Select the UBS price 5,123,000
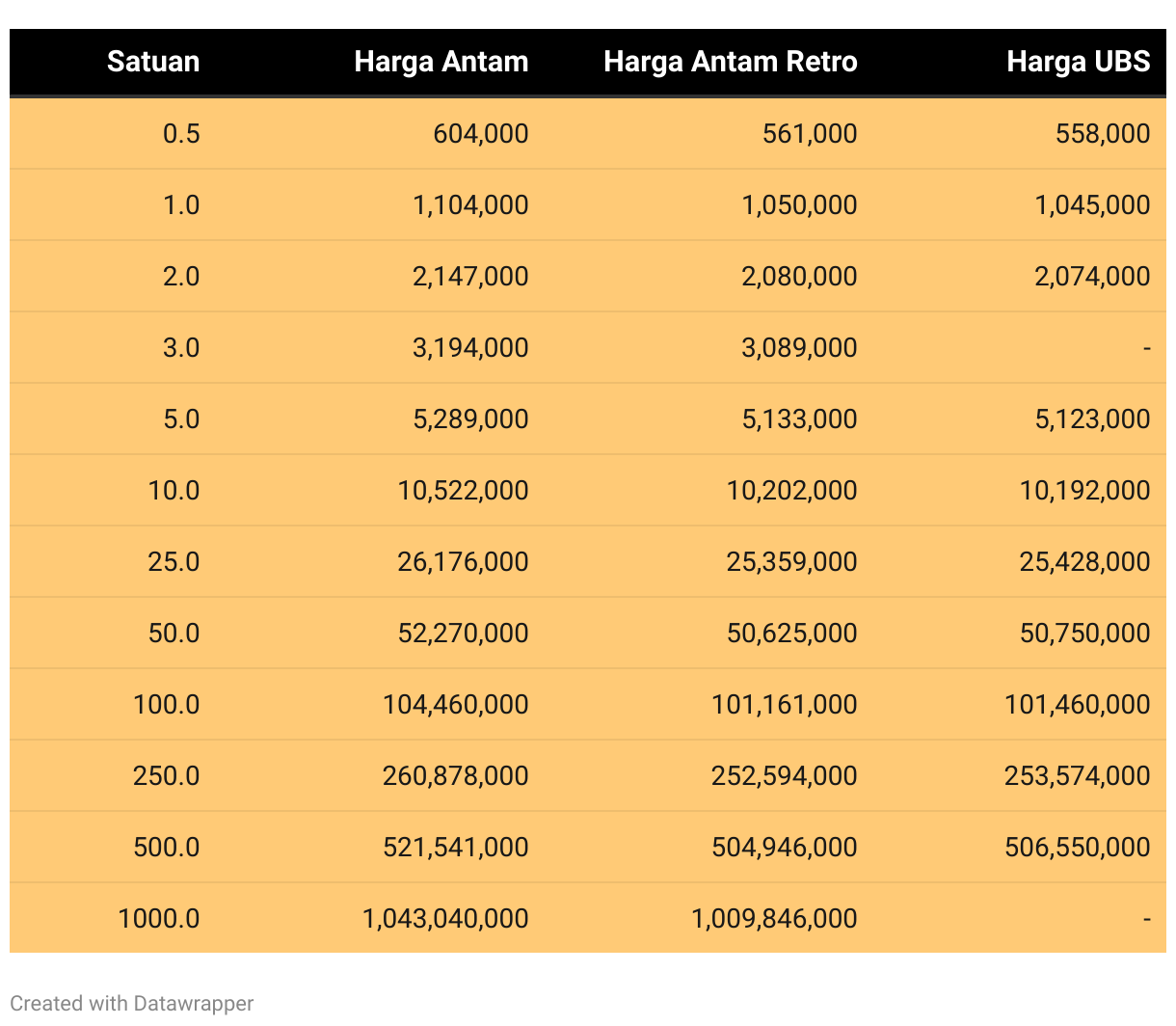This screenshot has height=1026, width=1176. click(x=1092, y=418)
